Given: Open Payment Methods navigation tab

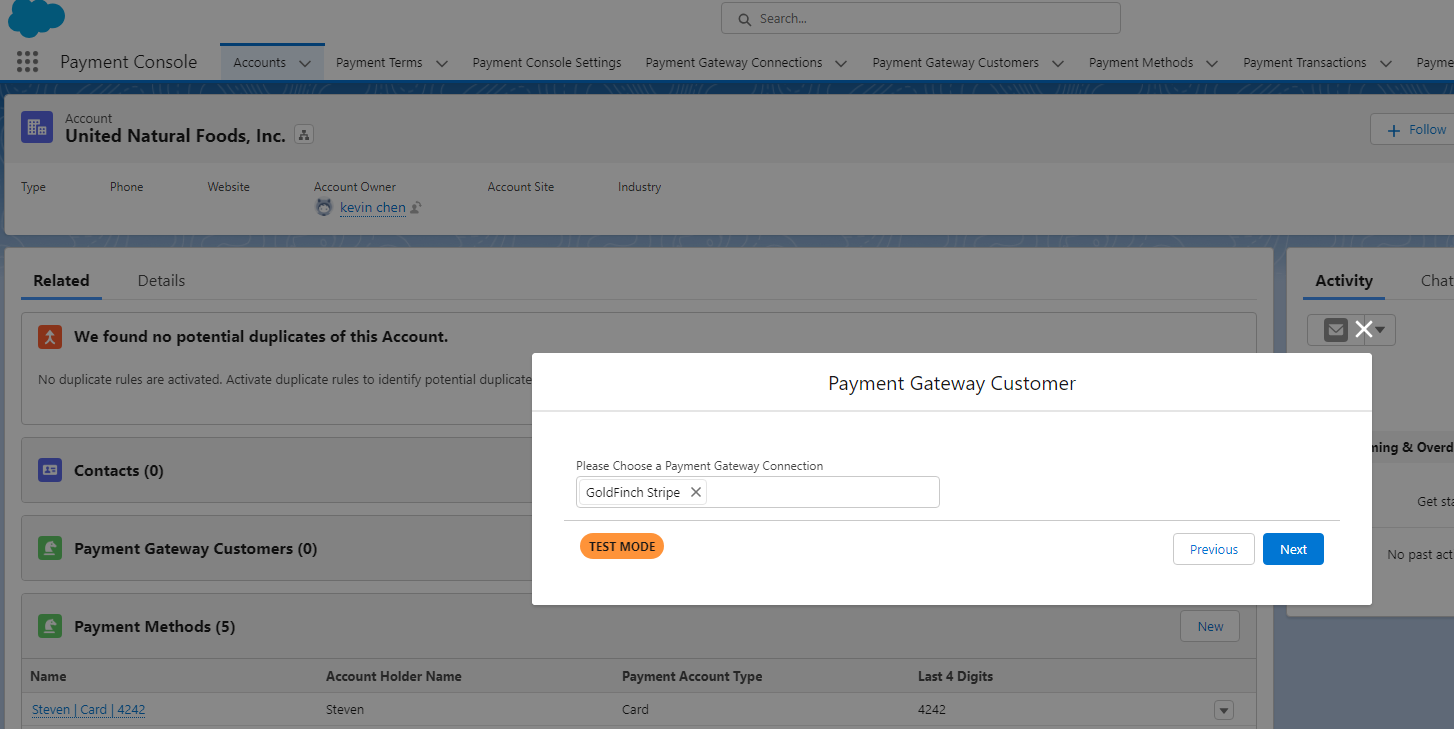Looking at the screenshot, I should pyautogui.click(x=1141, y=62).
